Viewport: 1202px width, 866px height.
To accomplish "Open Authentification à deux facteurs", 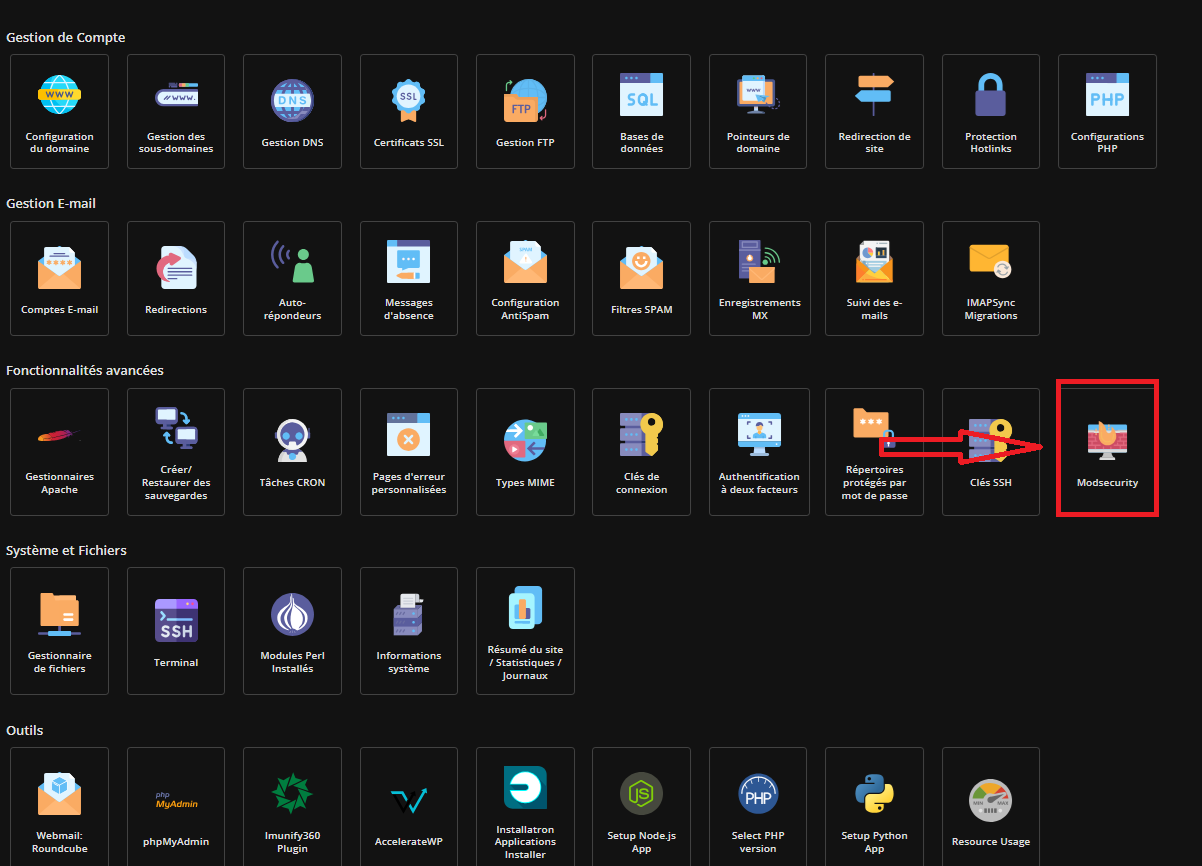I will click(x=758, y=452).
